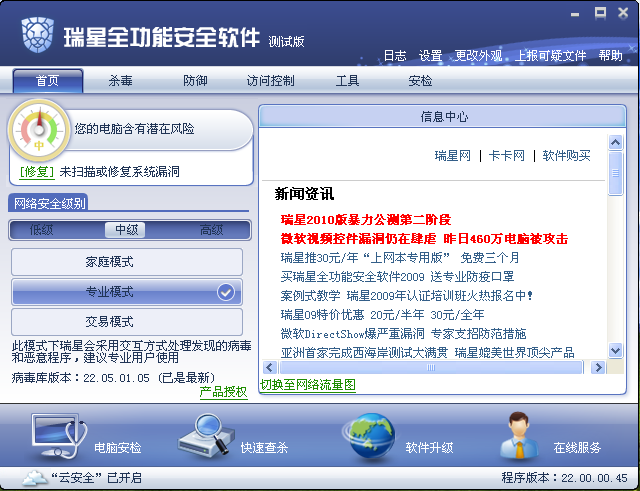Viewport: 640px width, 491px height.
Task: Choose 专业模式 mode
Action: click(x=127, y=292)
